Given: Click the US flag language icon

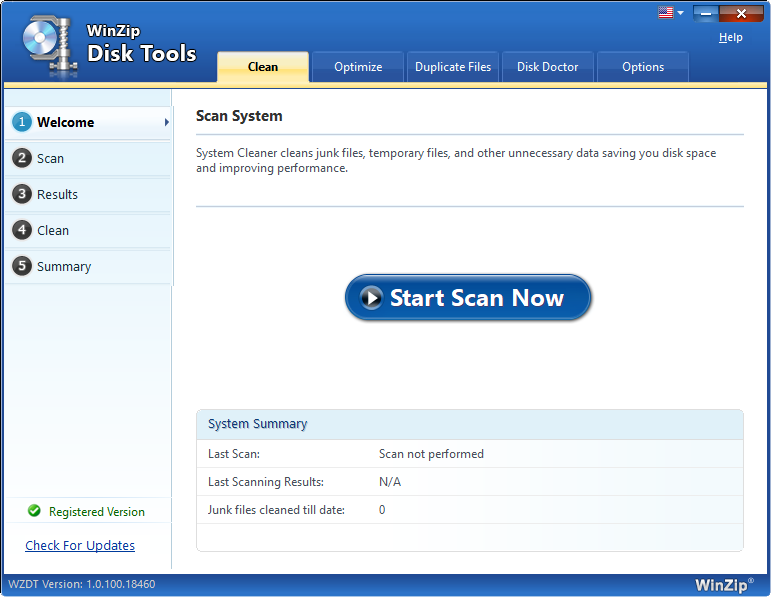Looking at the screenshot, I should tap(665, 13).
